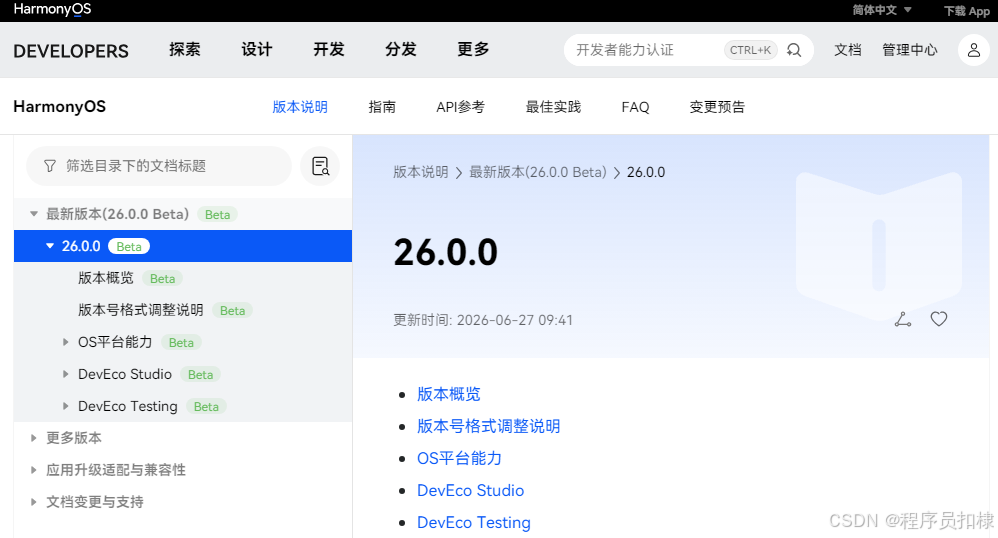Open the OS平台能力 content link
998x538 pixels.
(x=459, y=458)
